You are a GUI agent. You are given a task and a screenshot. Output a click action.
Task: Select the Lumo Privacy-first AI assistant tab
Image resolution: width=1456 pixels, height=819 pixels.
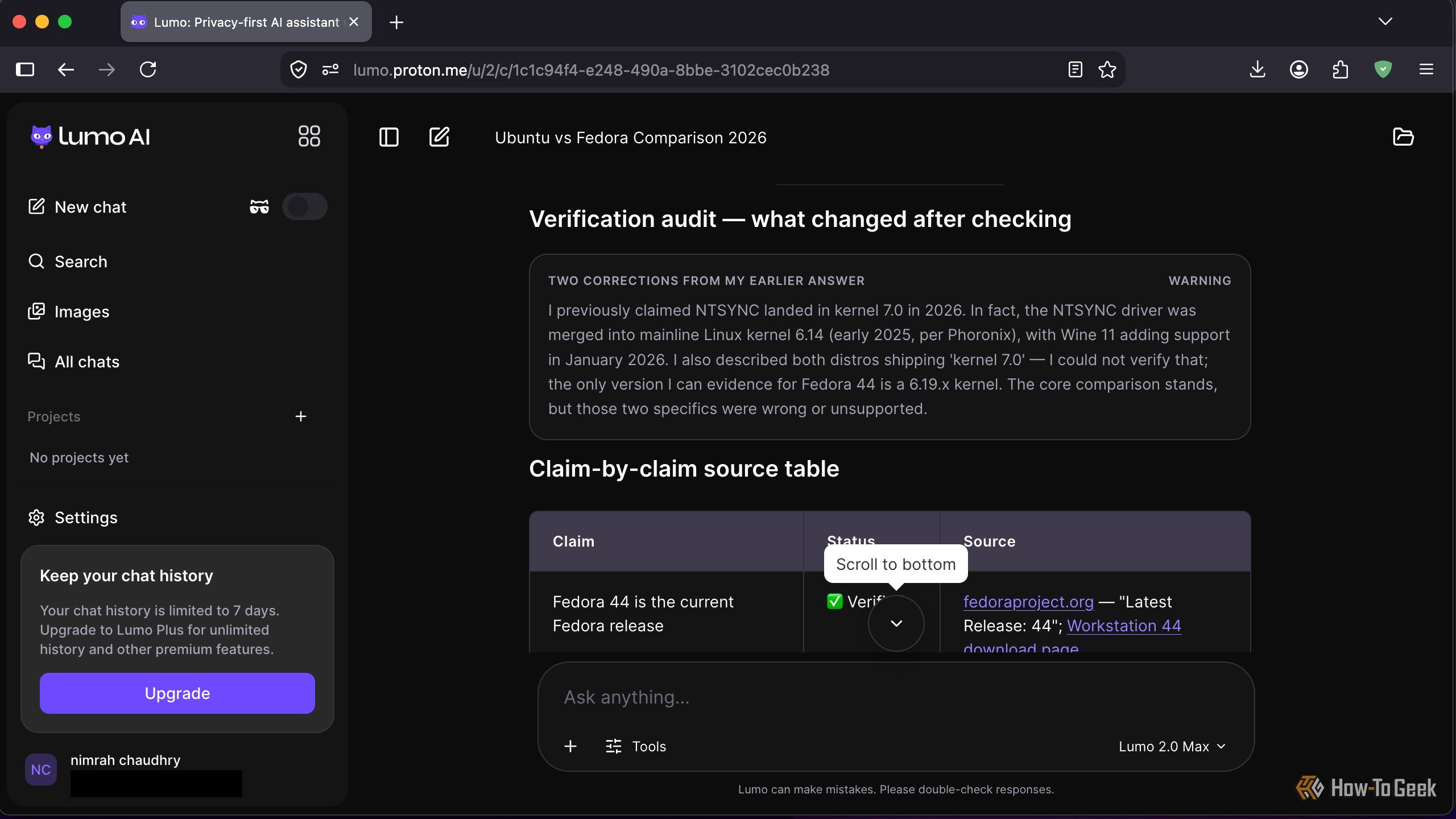point(246,22)
